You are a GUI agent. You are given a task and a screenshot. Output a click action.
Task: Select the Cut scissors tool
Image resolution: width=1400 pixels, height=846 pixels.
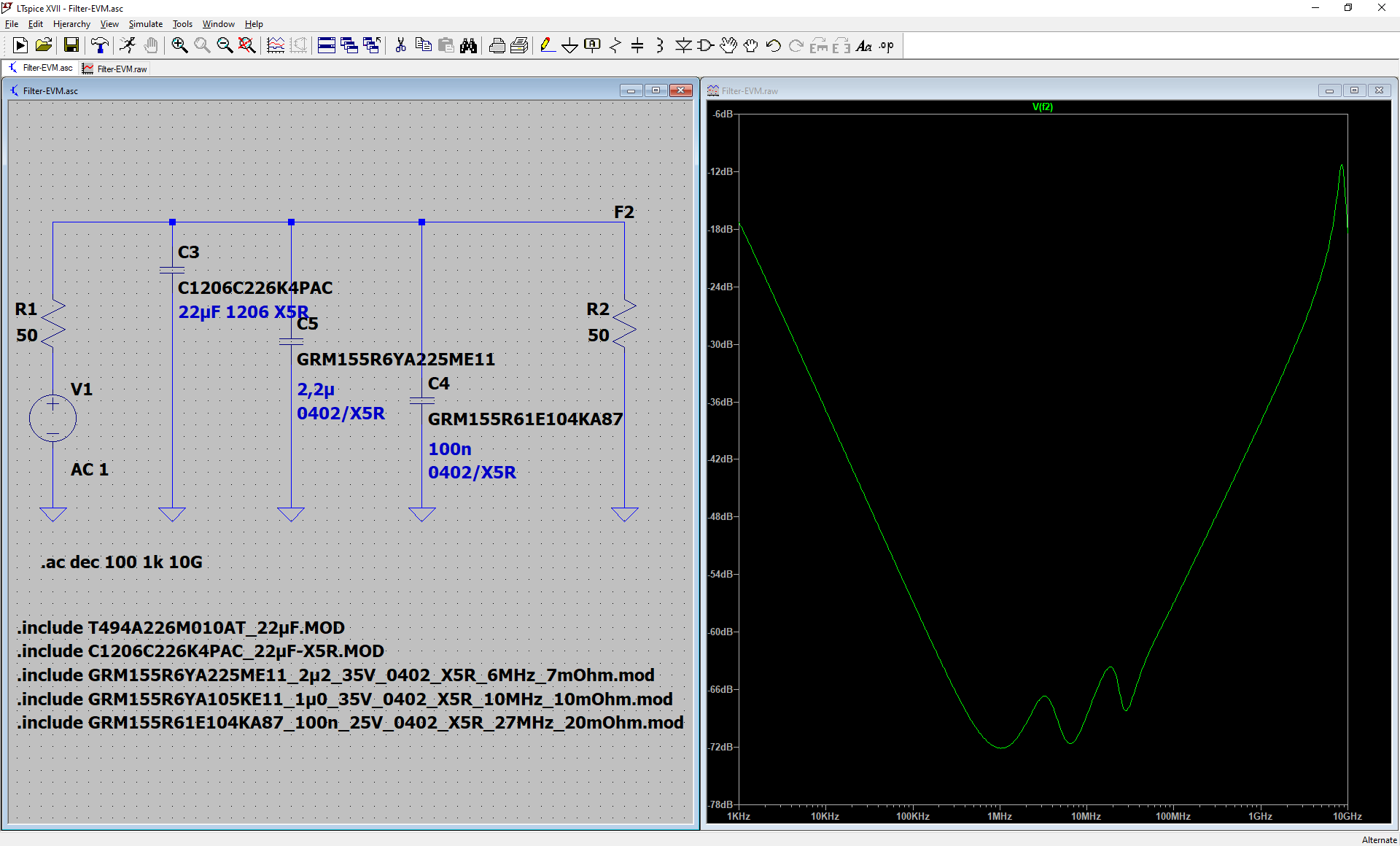pos(400,46)
